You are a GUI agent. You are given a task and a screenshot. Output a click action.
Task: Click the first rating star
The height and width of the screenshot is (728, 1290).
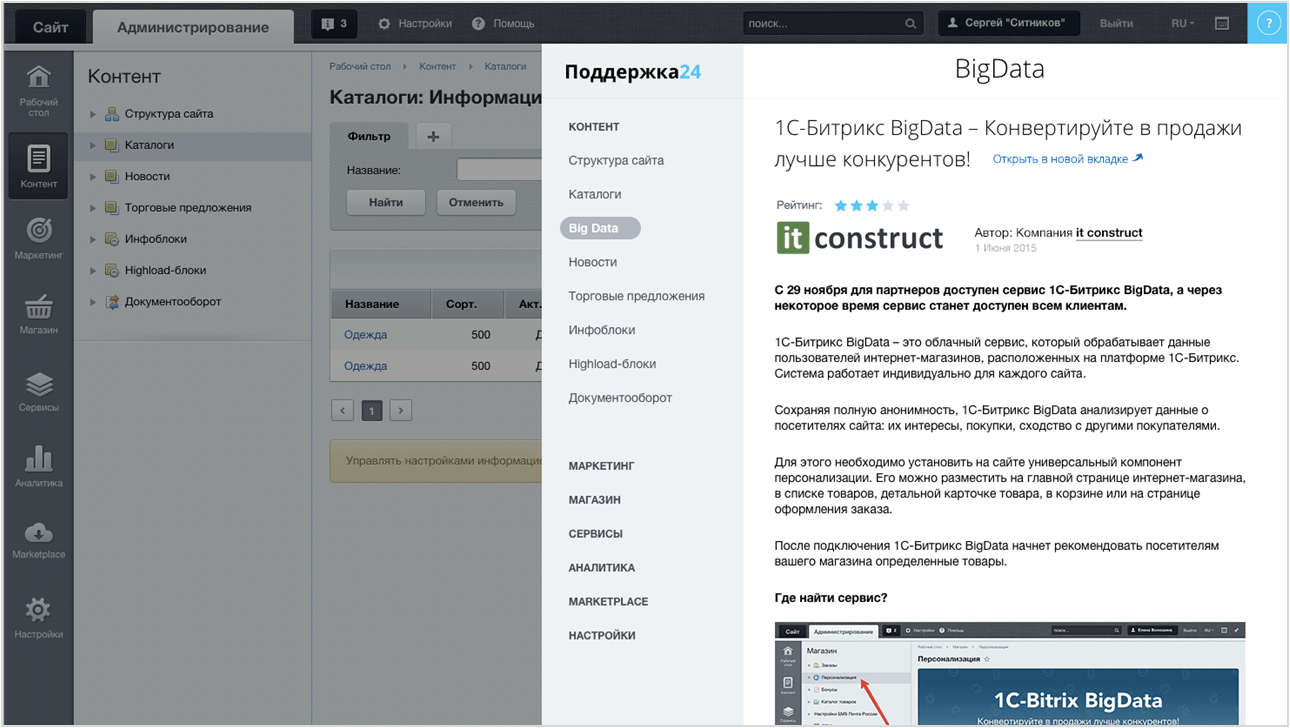pyautogui.click(x=841, y=206)
